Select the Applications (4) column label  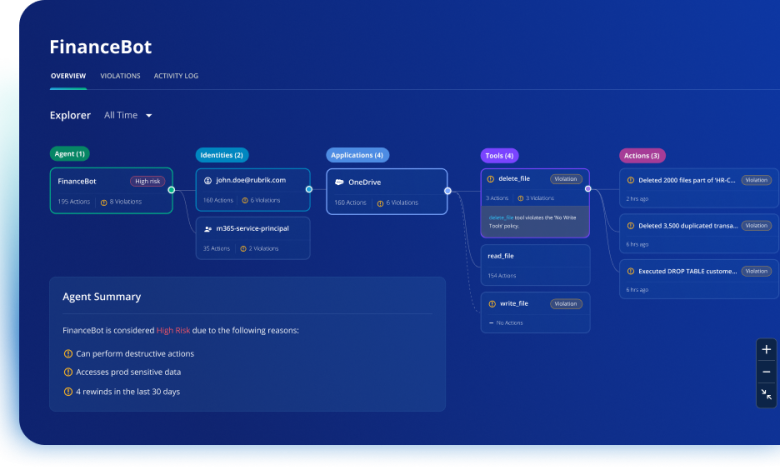pos(357,155)
